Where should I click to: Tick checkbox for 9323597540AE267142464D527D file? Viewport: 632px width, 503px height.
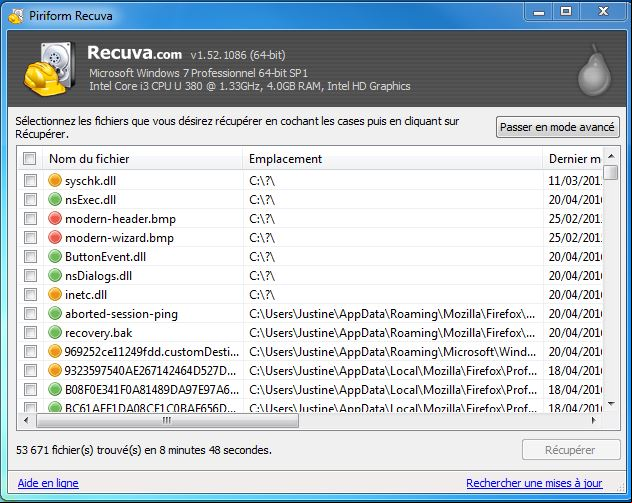tap(30, 370)
